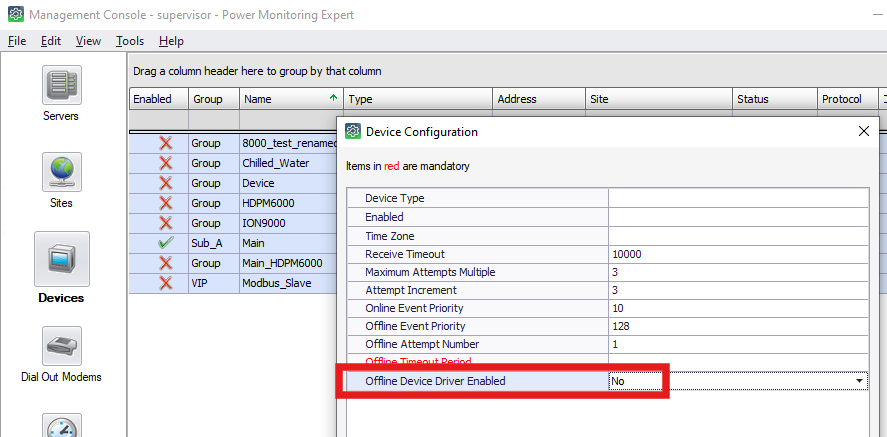Viewport: 887px width, 437px height.
Task: Click the Offline Timeout Period value field
Action: (738, 359)
